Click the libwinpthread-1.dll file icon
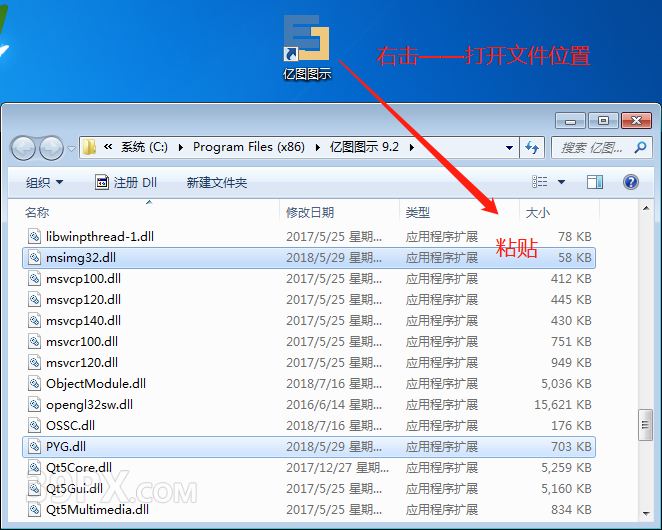 coord(35,236)
